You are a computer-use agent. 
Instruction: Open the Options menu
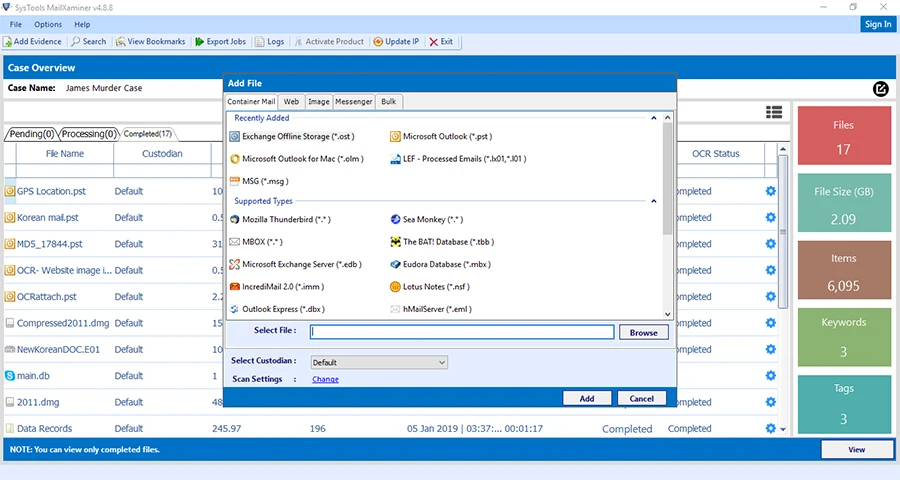point(48,25)
